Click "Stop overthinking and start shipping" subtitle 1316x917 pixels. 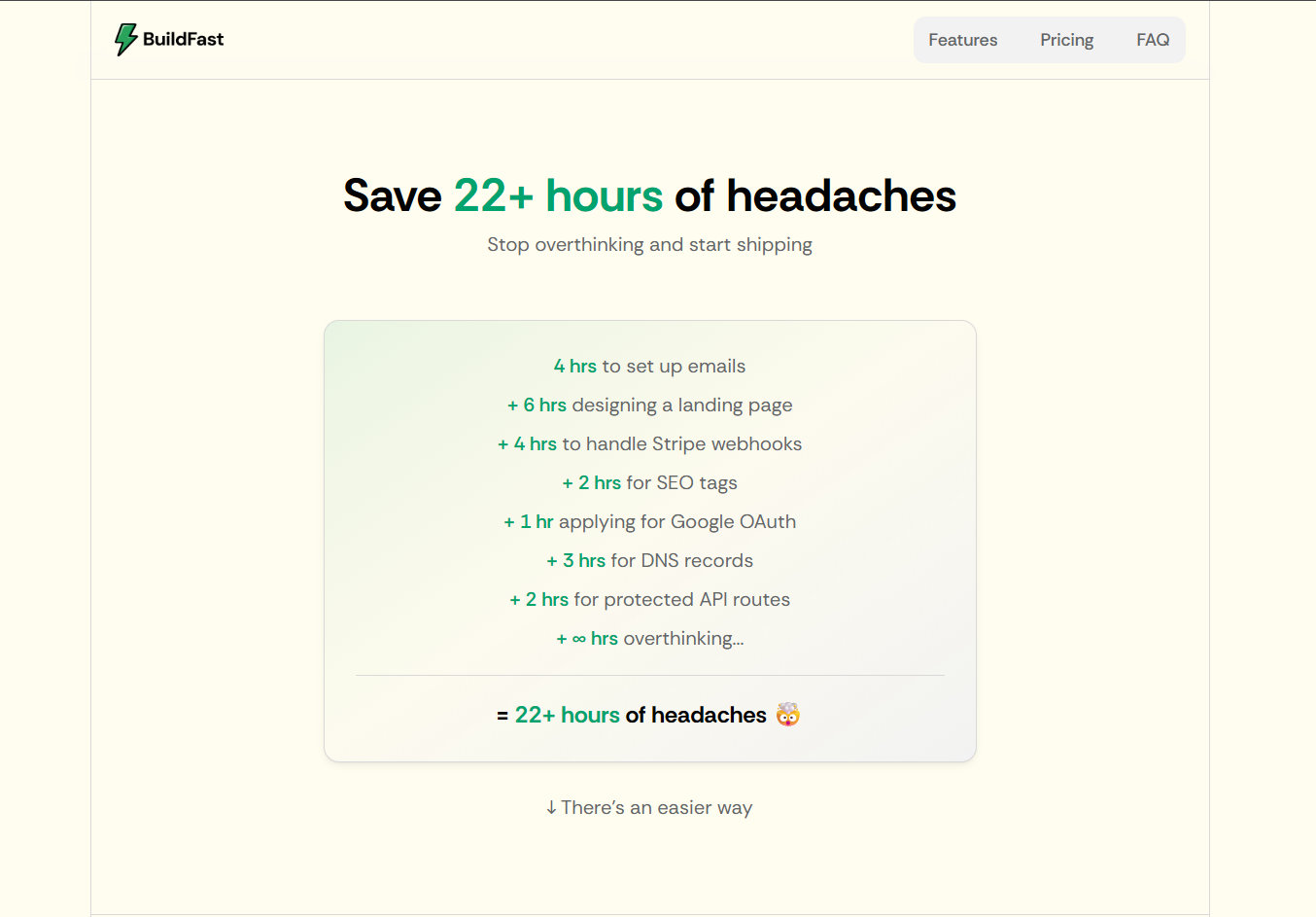649,245
